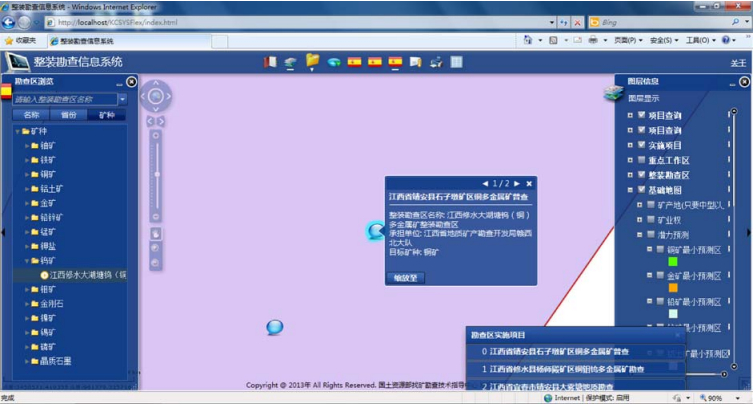Screen dimensions: 756x406
Task: Click the graduation cap icon in top toolbar
Action: point(290,62)
